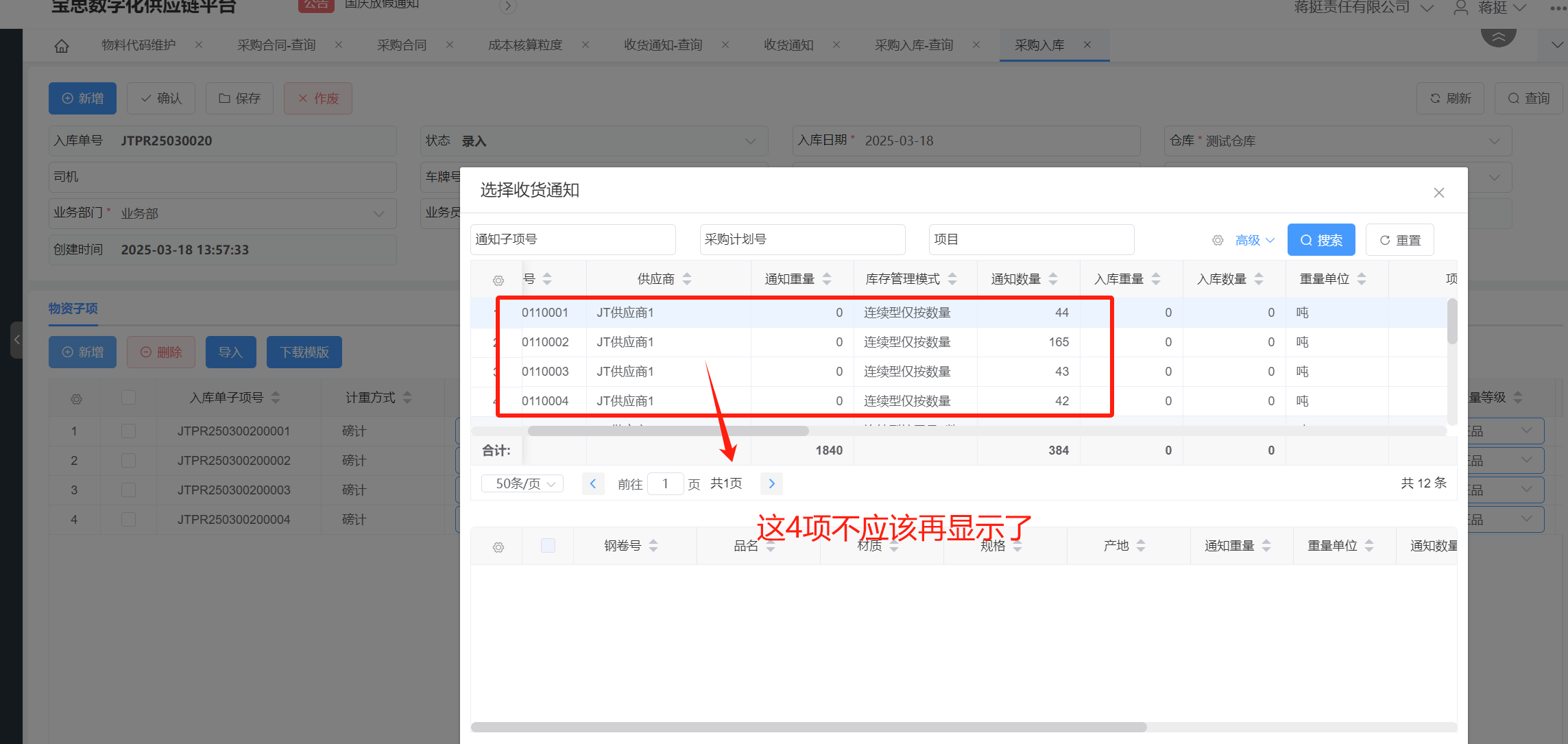This screenshot has height=744, width=1568.
Task: Open column settings gear in notice table
Action: (x=498, y=280)
